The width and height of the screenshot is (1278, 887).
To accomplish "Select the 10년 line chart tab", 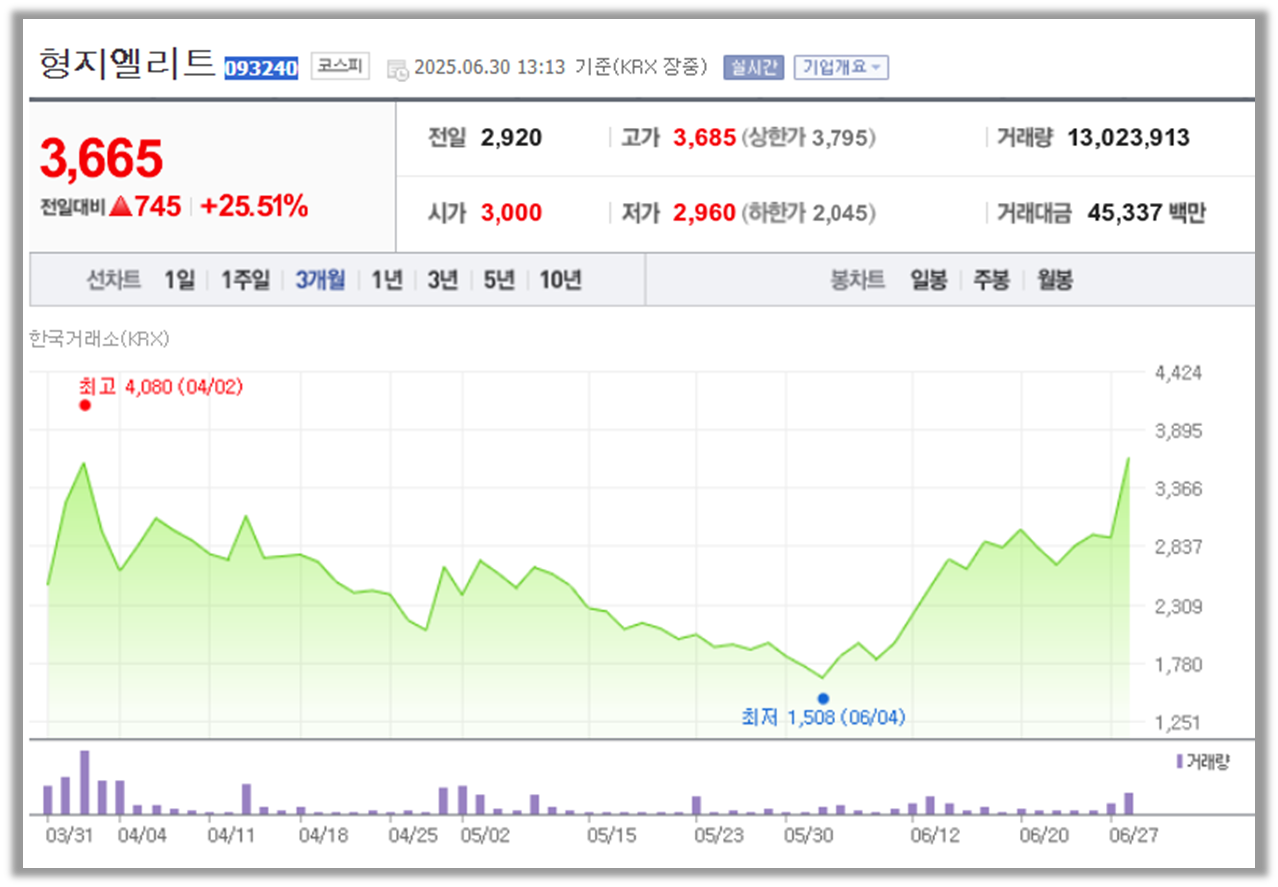I will [x=560, y=281].
